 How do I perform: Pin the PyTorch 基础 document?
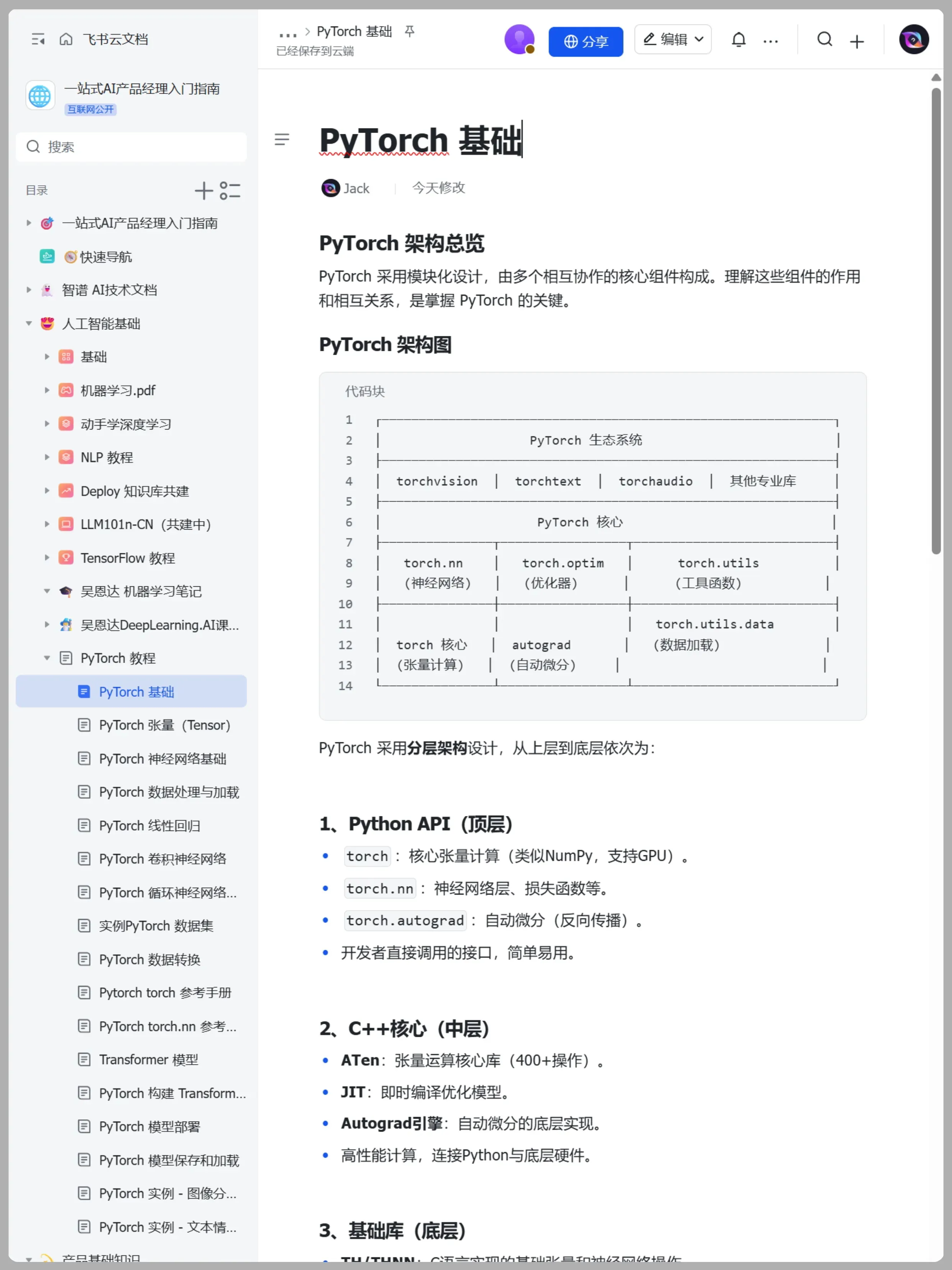point(409,31)
